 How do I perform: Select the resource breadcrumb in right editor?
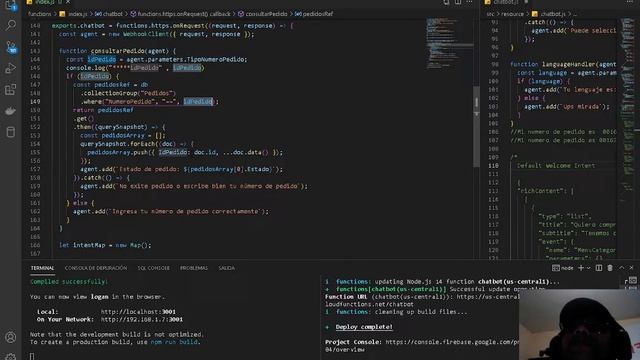[512, 14]
